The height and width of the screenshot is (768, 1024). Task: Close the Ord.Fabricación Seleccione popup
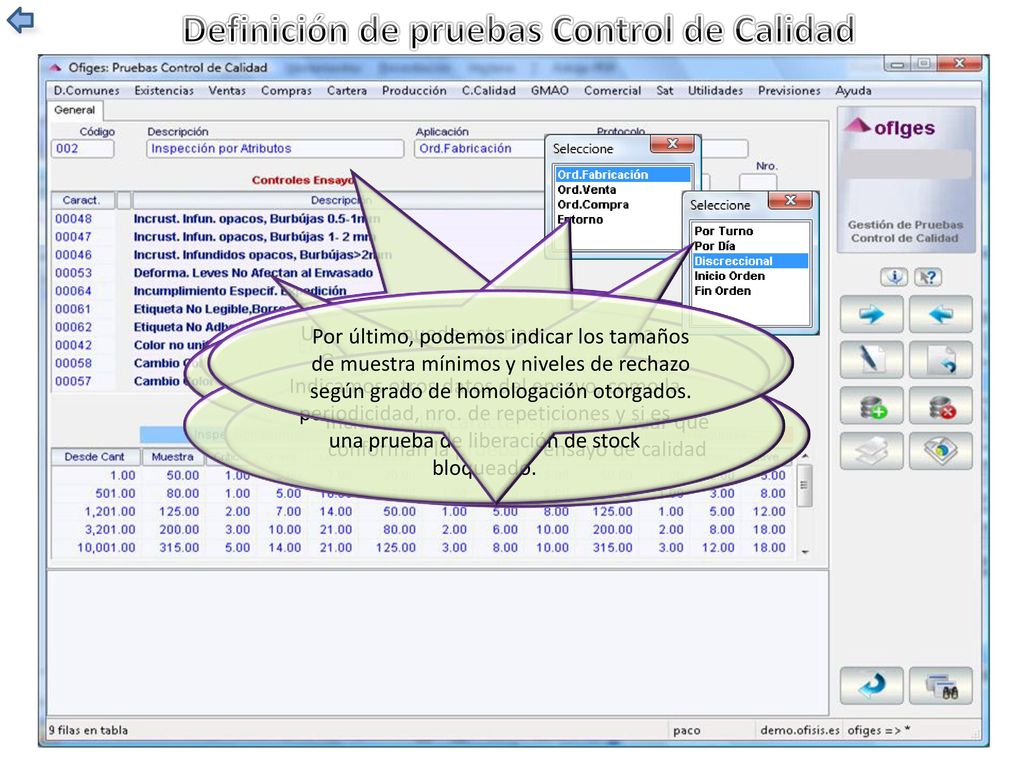[672, 144]
